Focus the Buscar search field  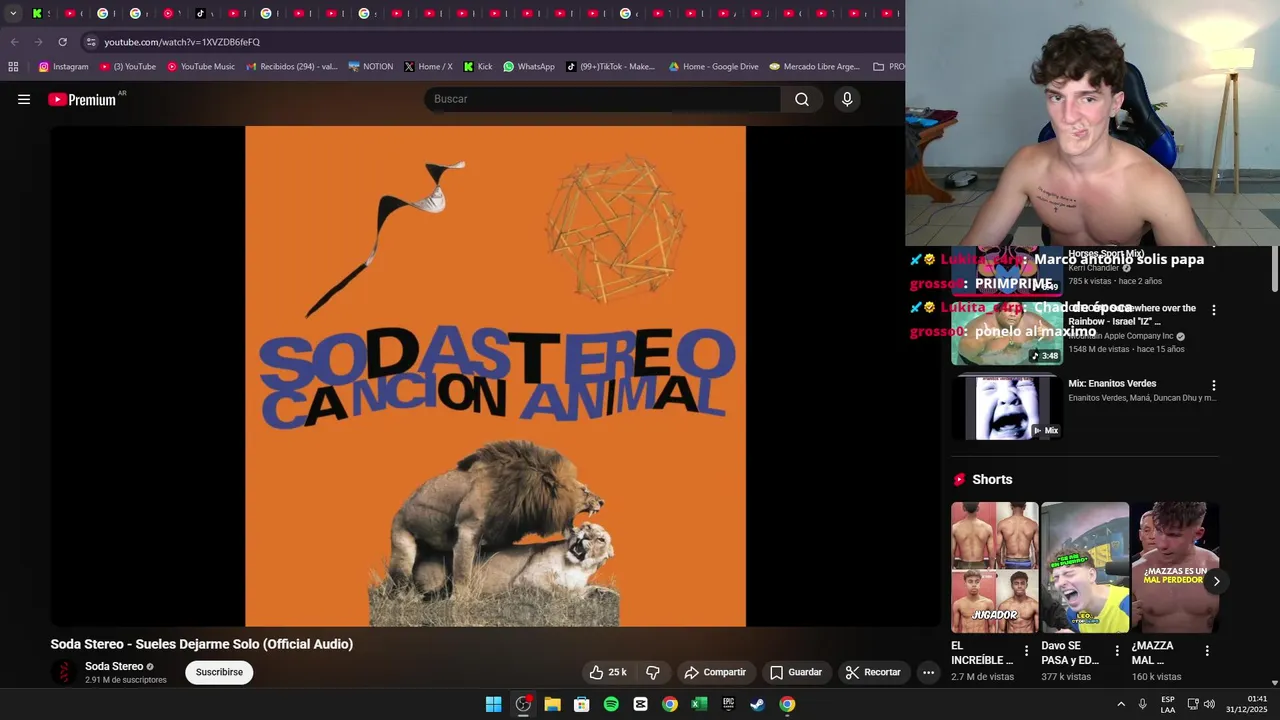pyautogui.click(x=603, y=99)
